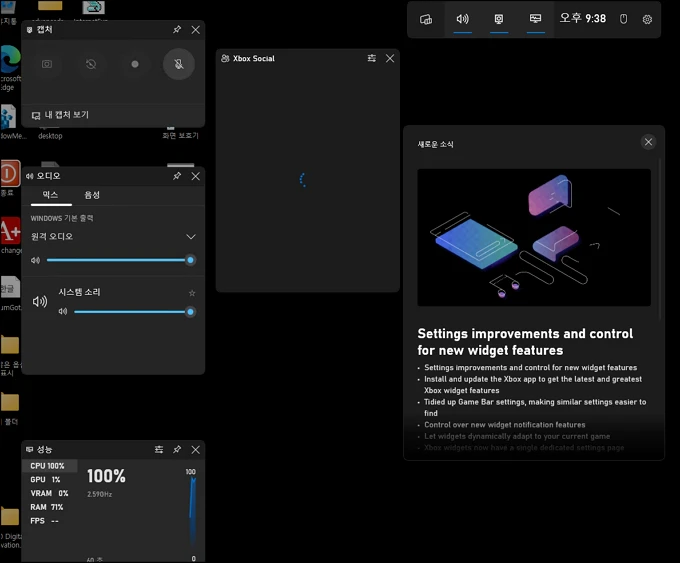Click the large 시스템 소리 speaker icon
The width and height of the screenshot is (680, 563).
pos(40,301)
